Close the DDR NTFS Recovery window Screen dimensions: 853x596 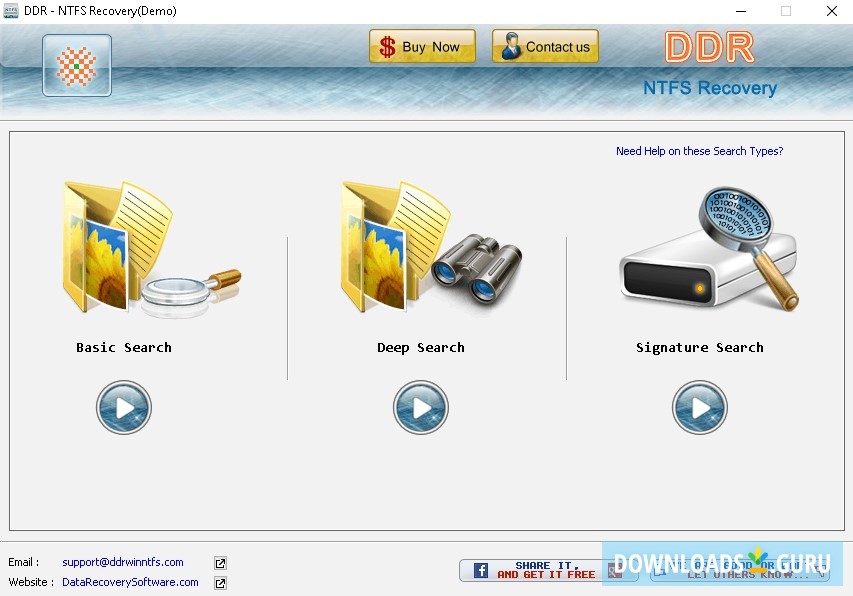[x=832, y=11]
